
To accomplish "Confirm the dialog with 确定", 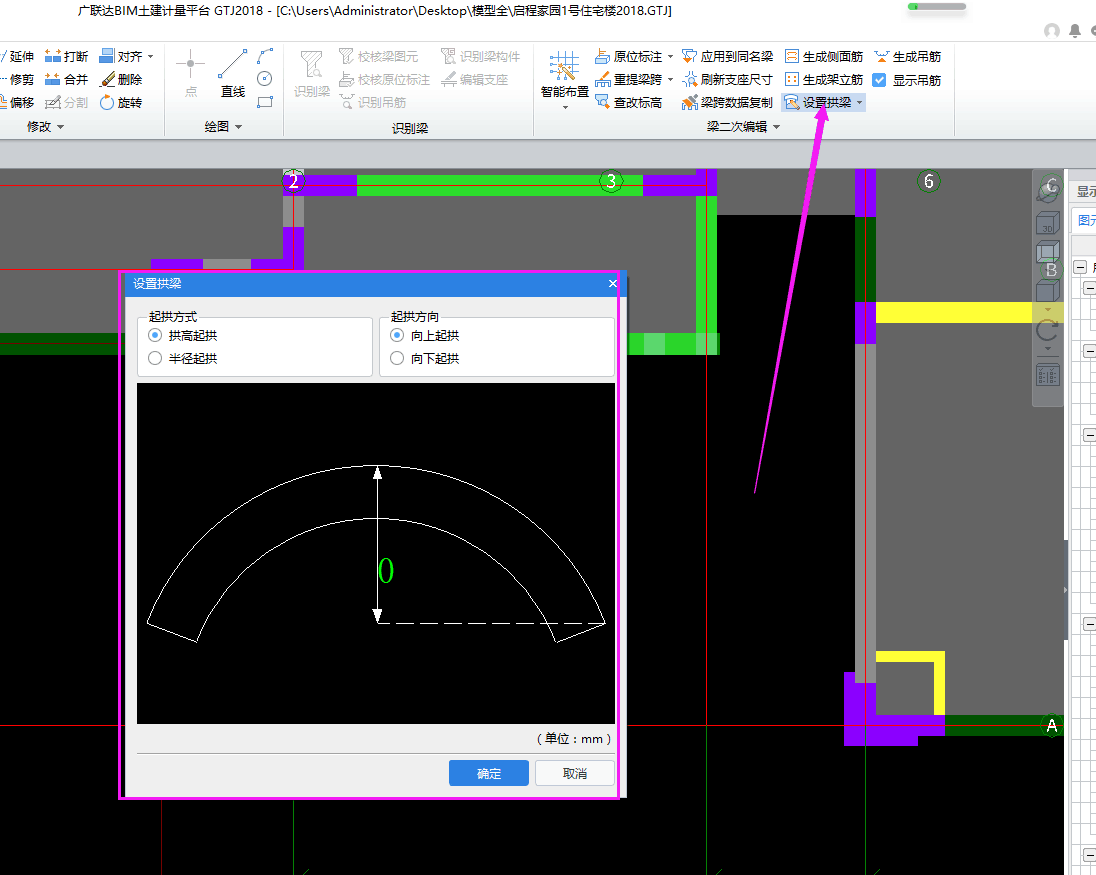I will 489,773.
